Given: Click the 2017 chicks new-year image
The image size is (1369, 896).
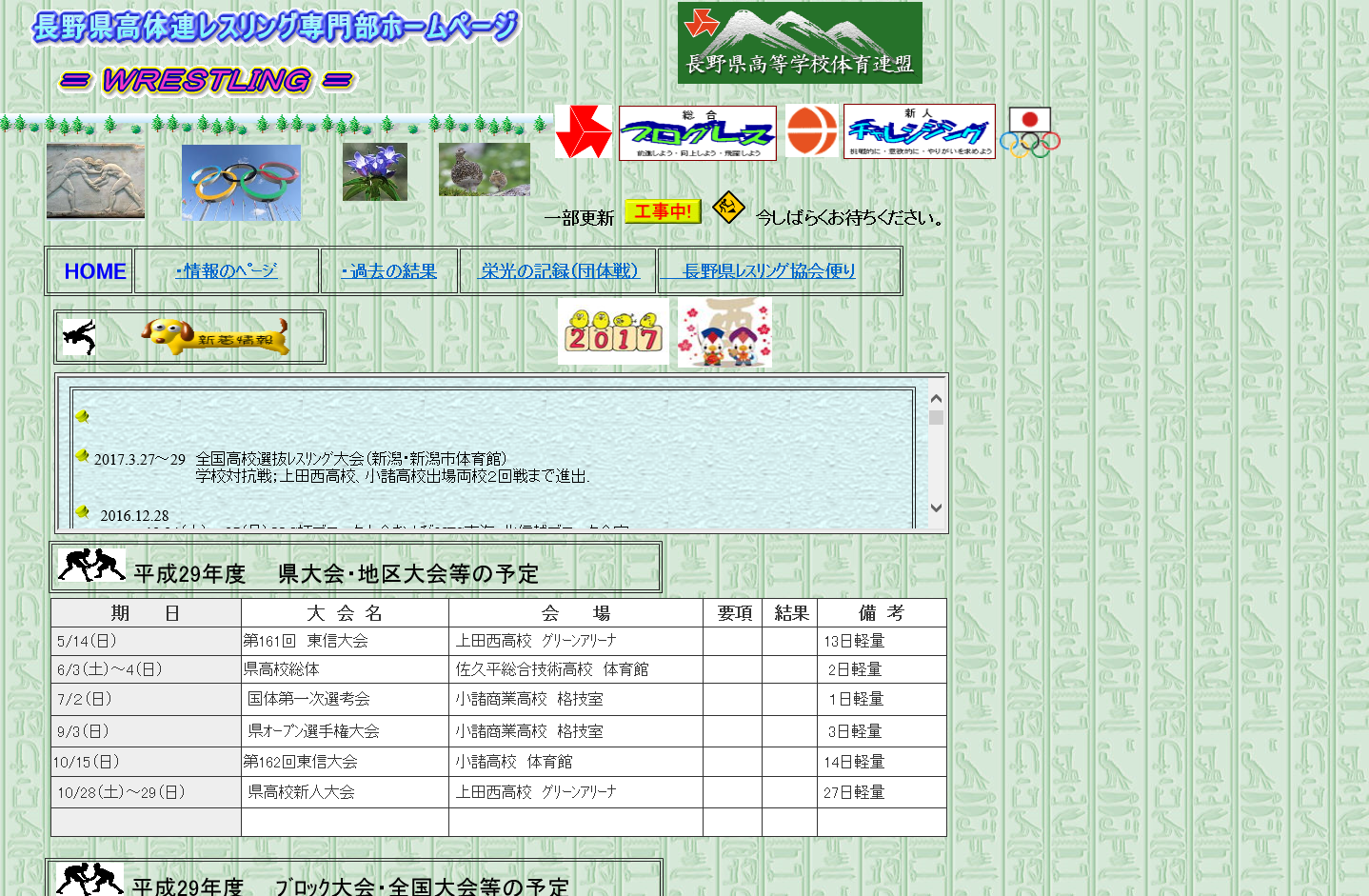Looking at the screenshot, I should (612, 331).
